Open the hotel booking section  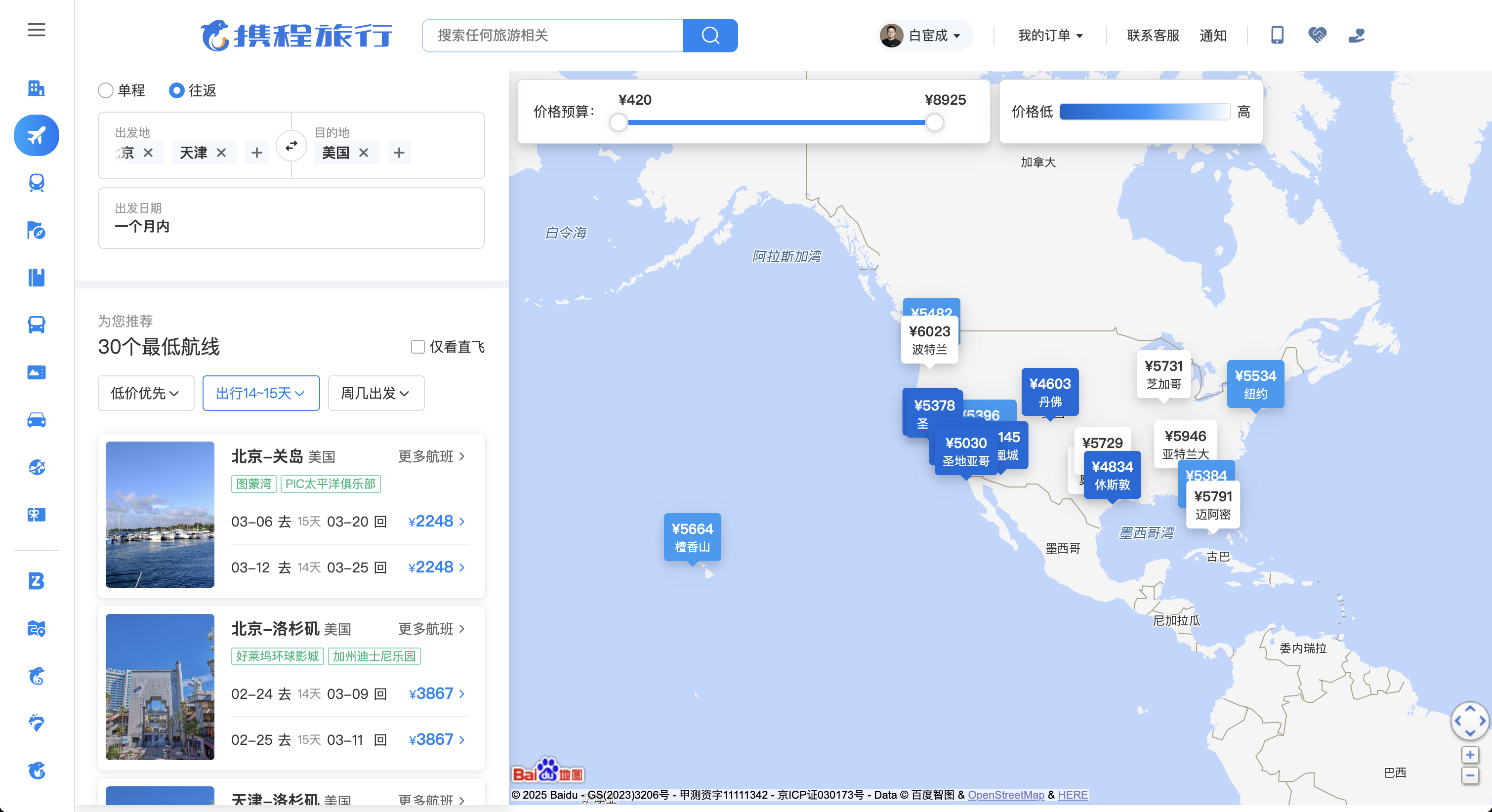(37, 88)
